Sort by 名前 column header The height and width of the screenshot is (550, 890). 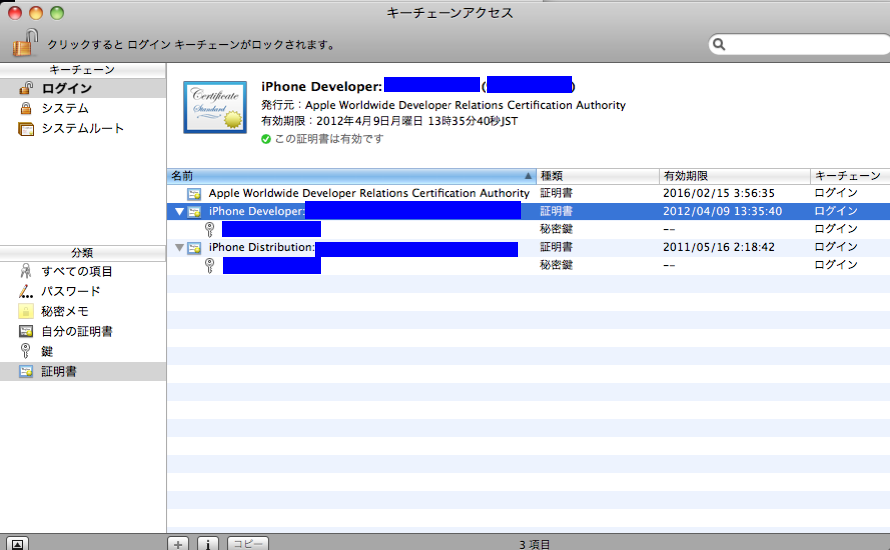[x=351, y=176]
